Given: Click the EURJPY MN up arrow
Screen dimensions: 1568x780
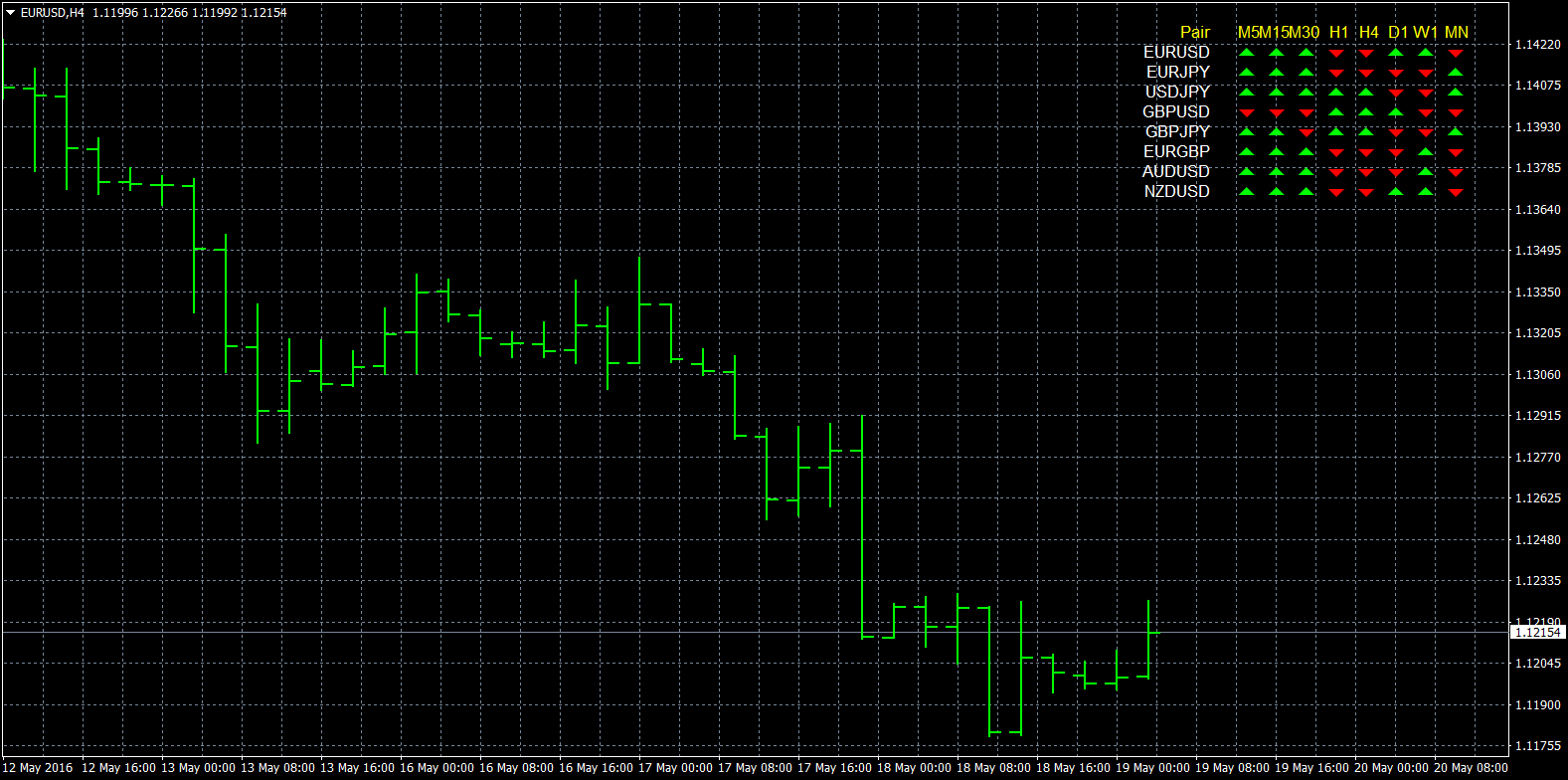Looking at the screenshot, I should [1456, 72].
